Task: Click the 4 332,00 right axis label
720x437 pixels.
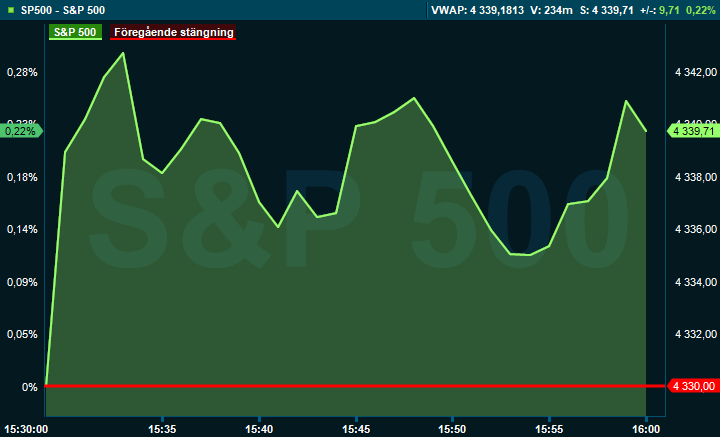Action: coord(696,334)
